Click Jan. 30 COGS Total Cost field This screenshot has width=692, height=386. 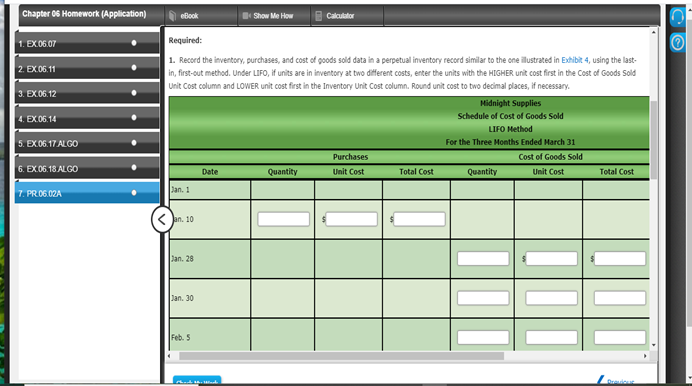[620, 298]
